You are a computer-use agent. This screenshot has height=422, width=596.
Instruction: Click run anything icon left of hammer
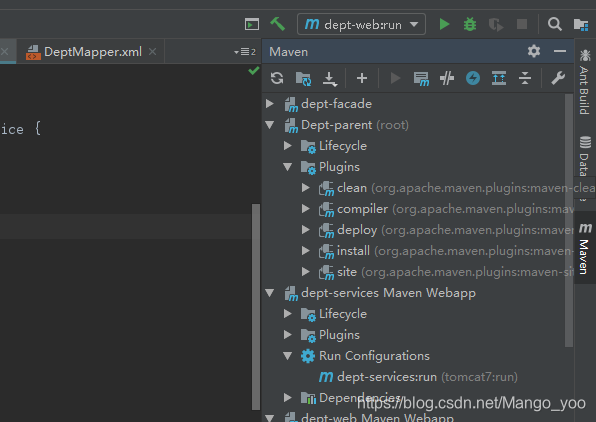(x=252, y=24)
